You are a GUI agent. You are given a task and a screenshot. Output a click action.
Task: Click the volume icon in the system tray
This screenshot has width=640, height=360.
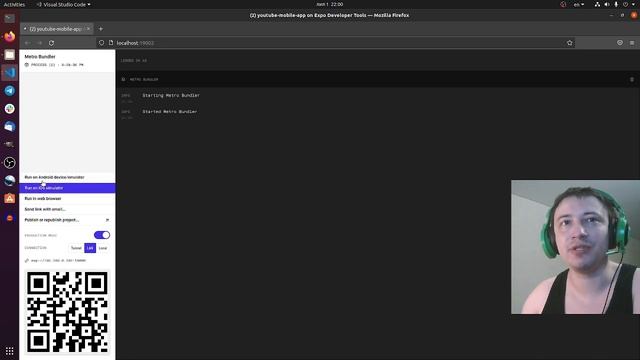607,4
